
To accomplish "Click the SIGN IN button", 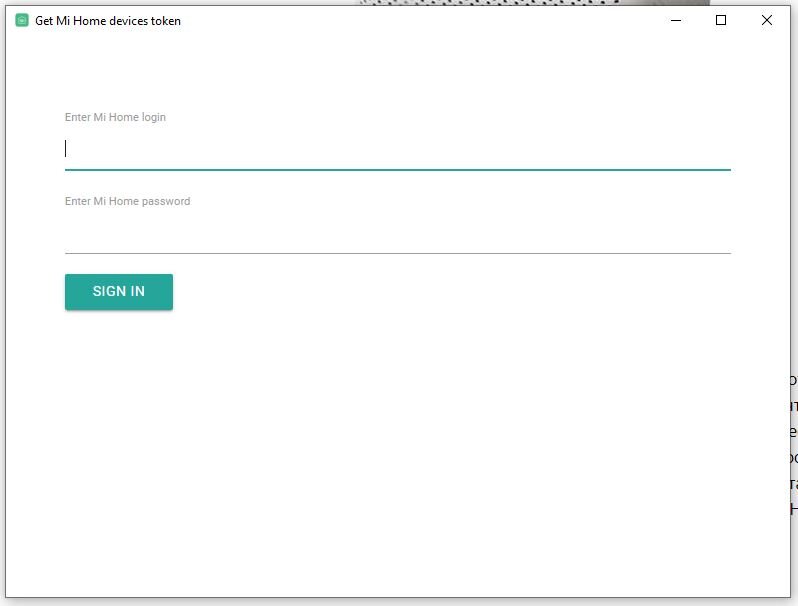I will click(x=119, y=292).
